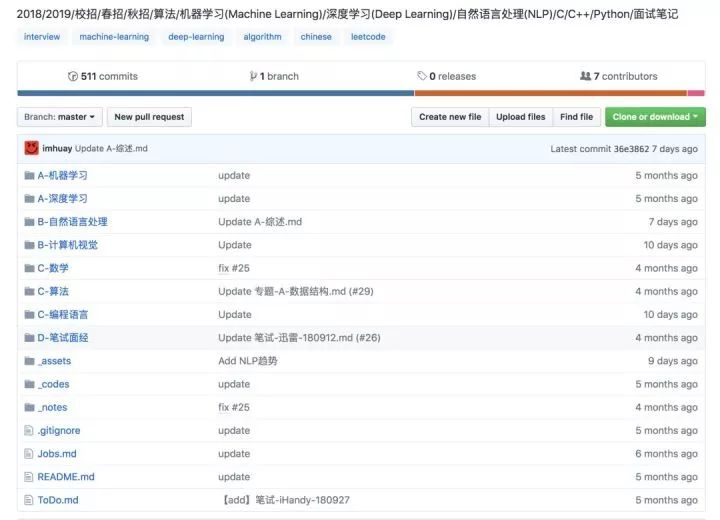Open the Branch: master dropdown

pyautogui.click(x=60, y=117)
